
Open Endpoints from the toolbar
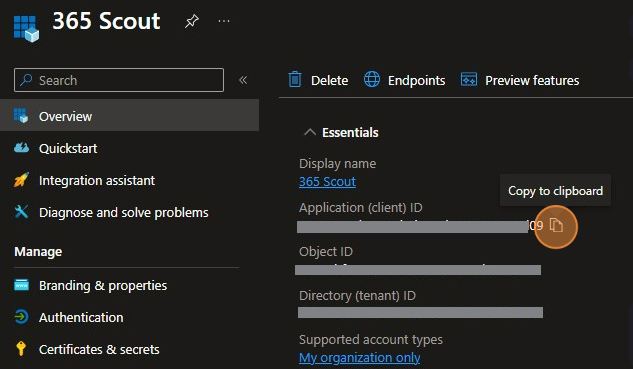pyautogui.click(x=405, y=80)
